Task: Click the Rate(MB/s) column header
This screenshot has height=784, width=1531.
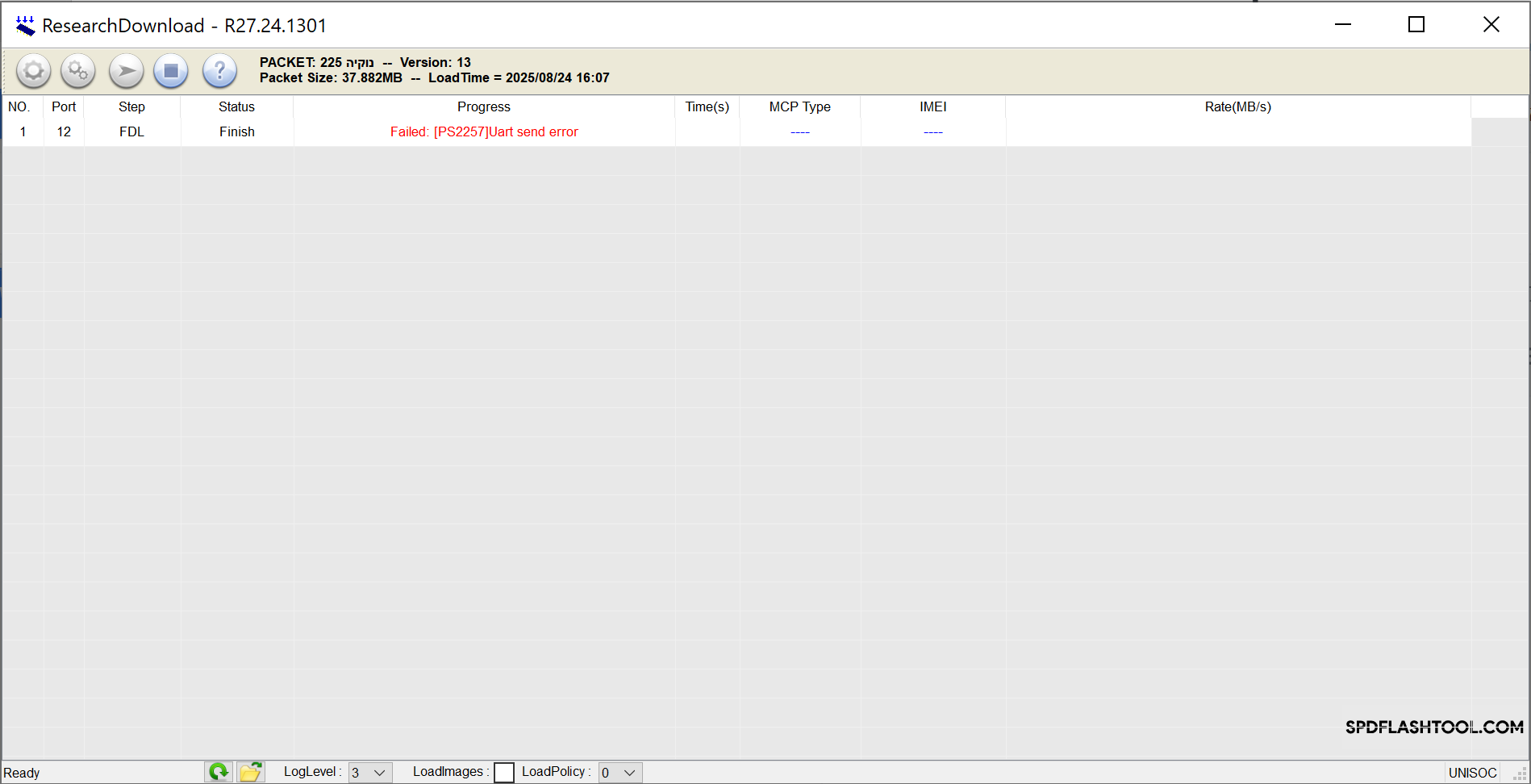Action: pyautogui.click(x=1238, y=106)
